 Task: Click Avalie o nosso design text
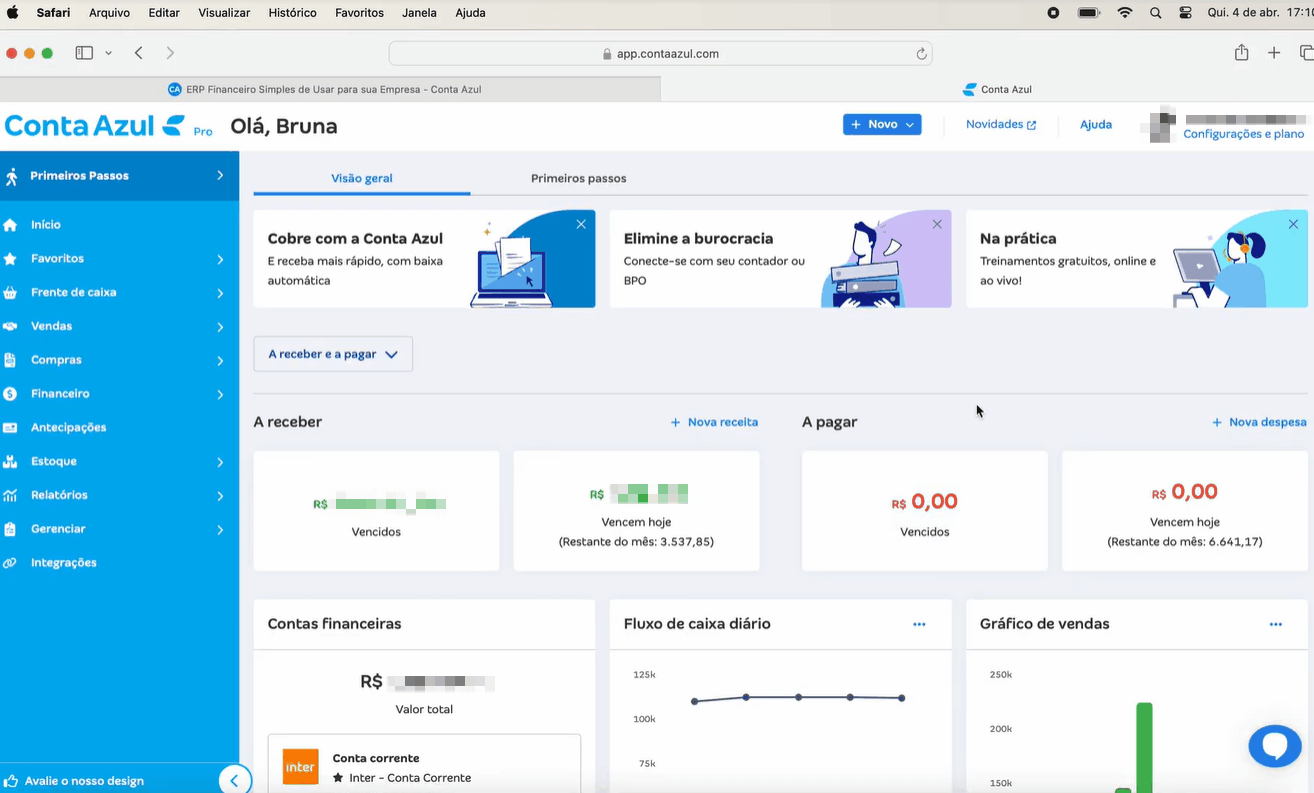point(84,781)
